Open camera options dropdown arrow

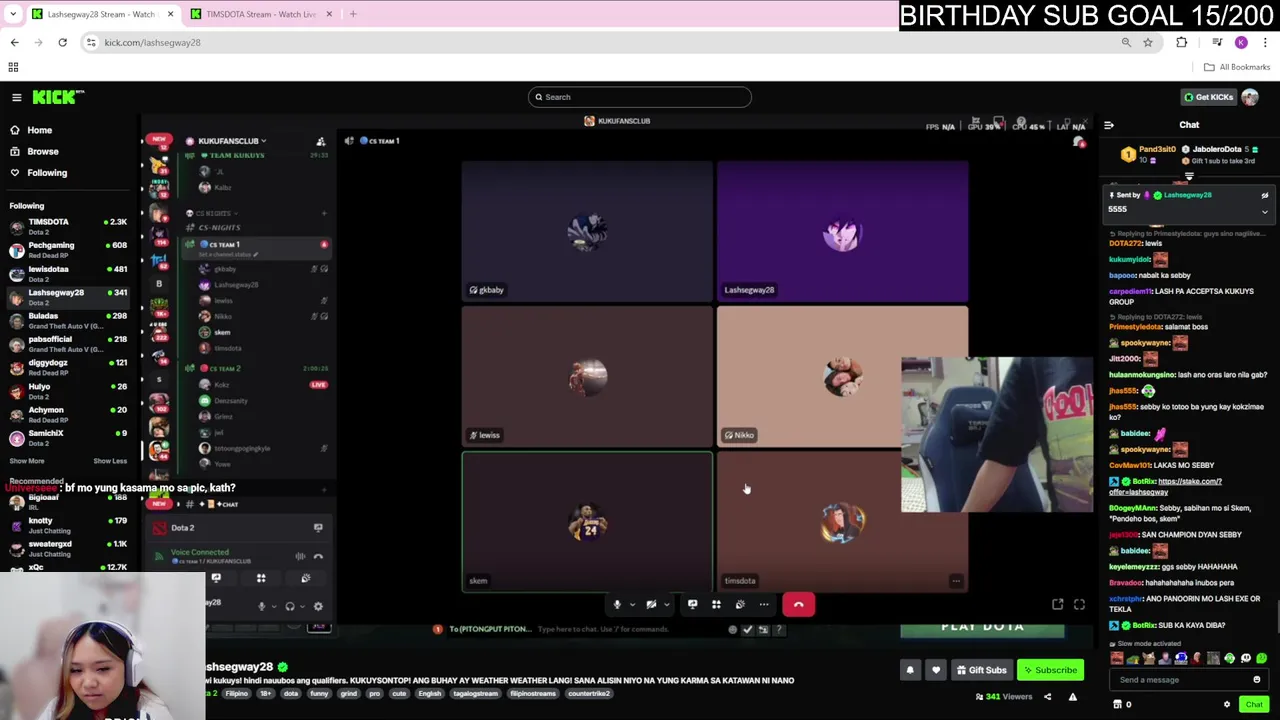point(666,605)
